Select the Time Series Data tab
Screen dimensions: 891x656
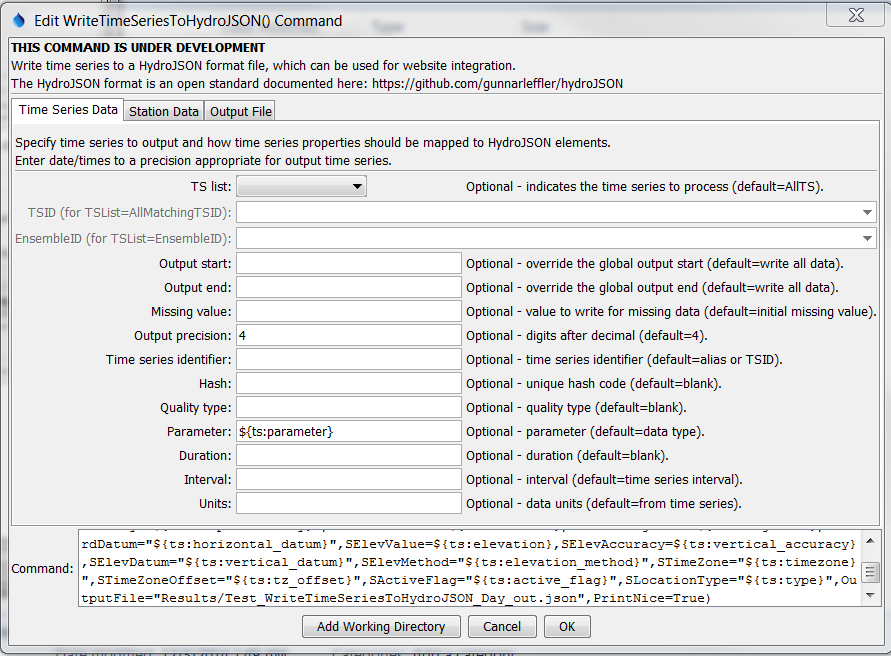coord(66,109)
